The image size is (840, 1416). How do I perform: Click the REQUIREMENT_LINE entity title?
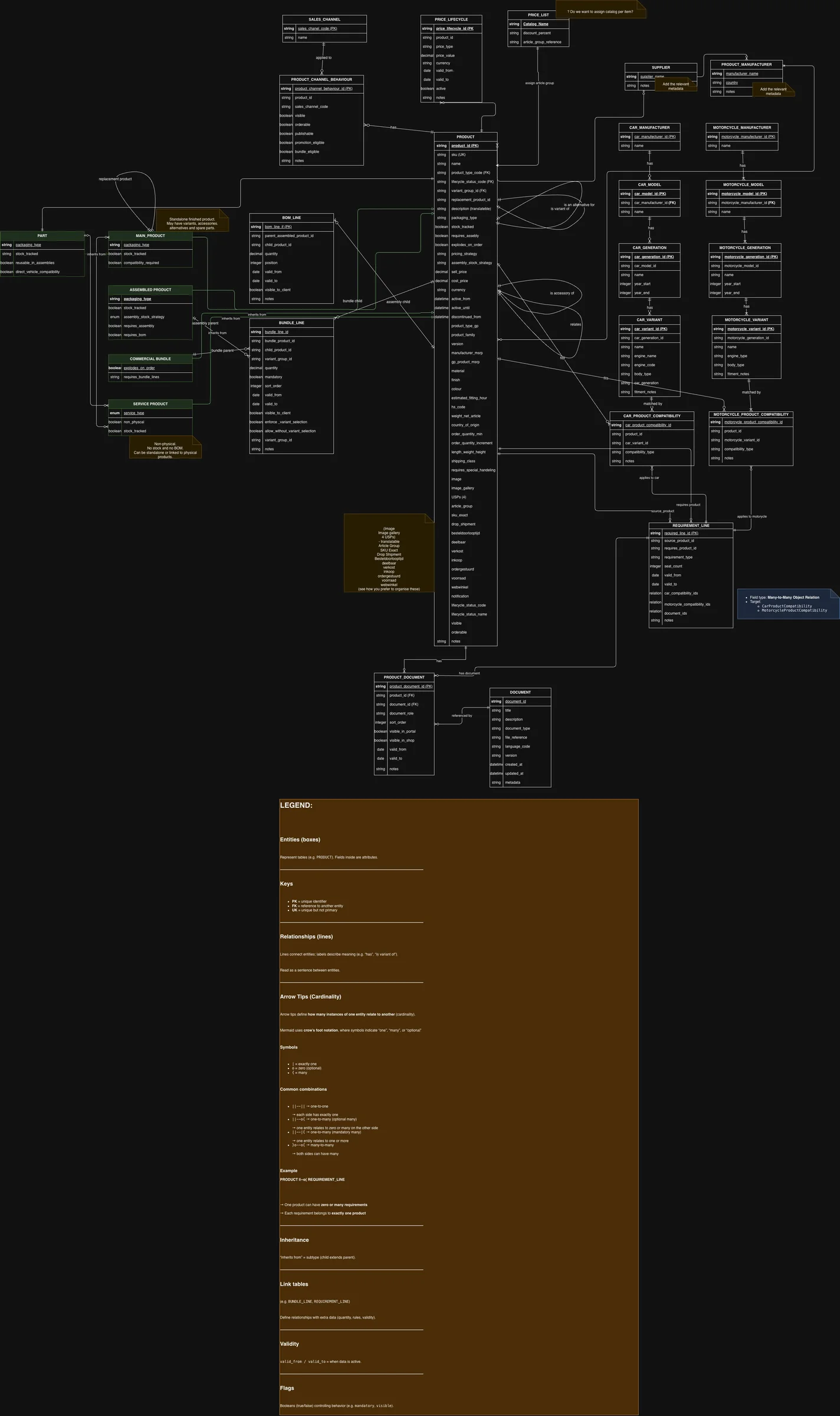(691, 526)
